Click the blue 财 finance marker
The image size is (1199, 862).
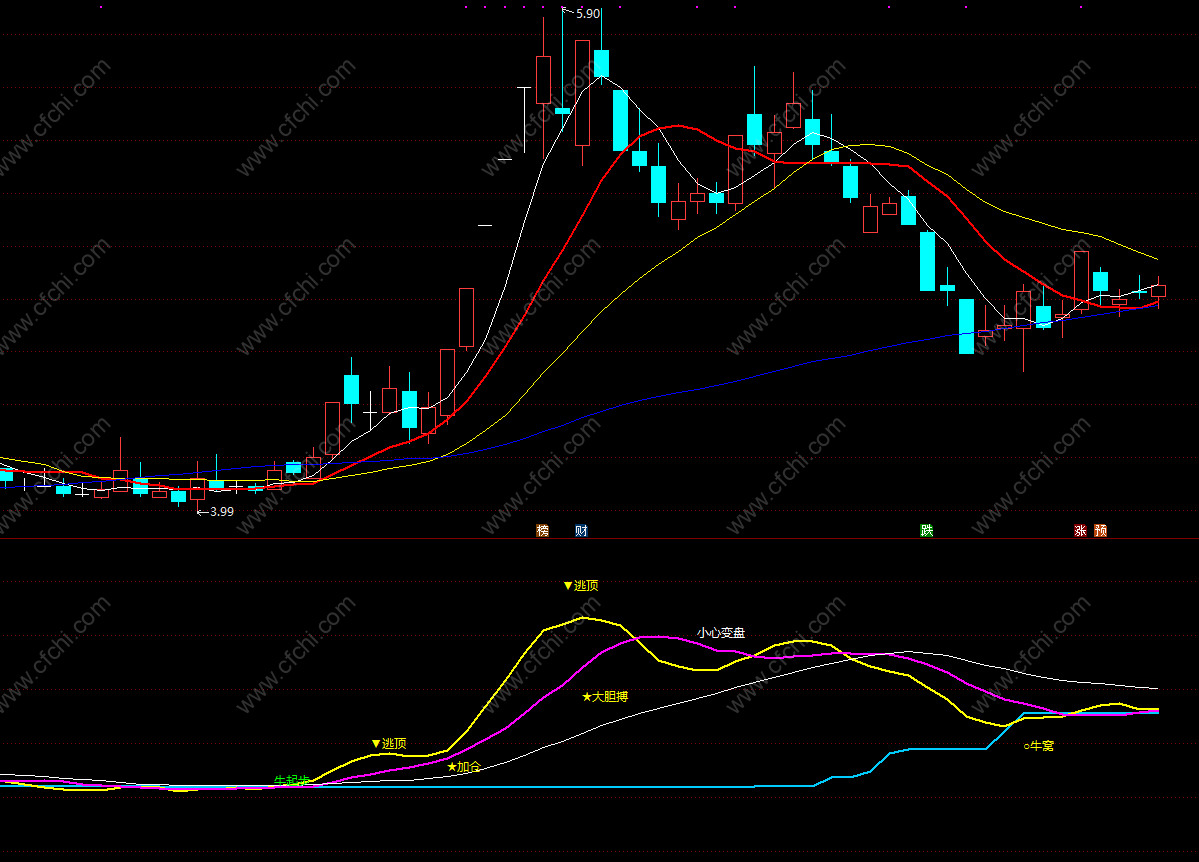point(581,530)
